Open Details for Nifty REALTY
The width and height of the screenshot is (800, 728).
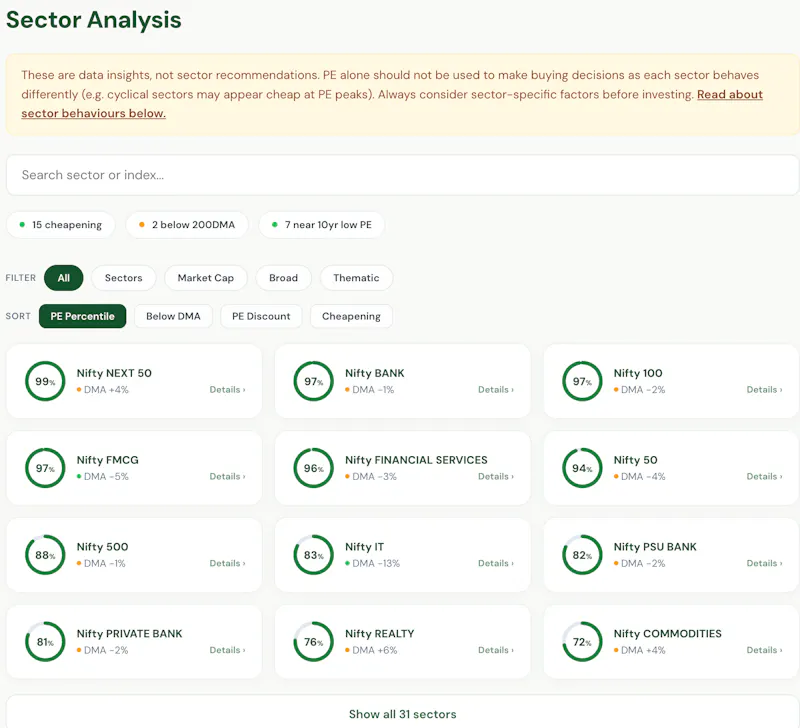pyautogui.click(x=496, y=650)
